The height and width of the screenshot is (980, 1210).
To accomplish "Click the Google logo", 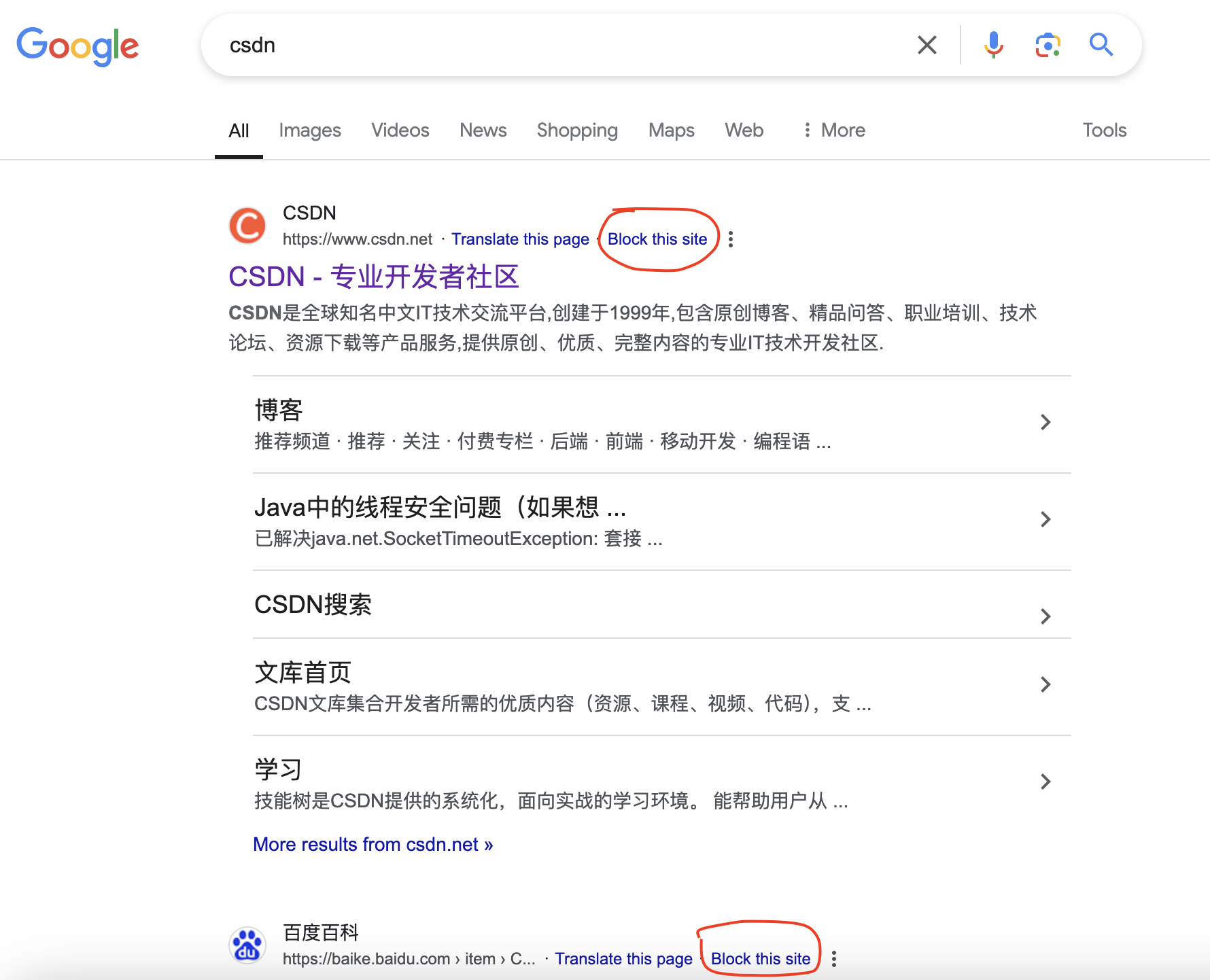I will (x=77, y=46).
